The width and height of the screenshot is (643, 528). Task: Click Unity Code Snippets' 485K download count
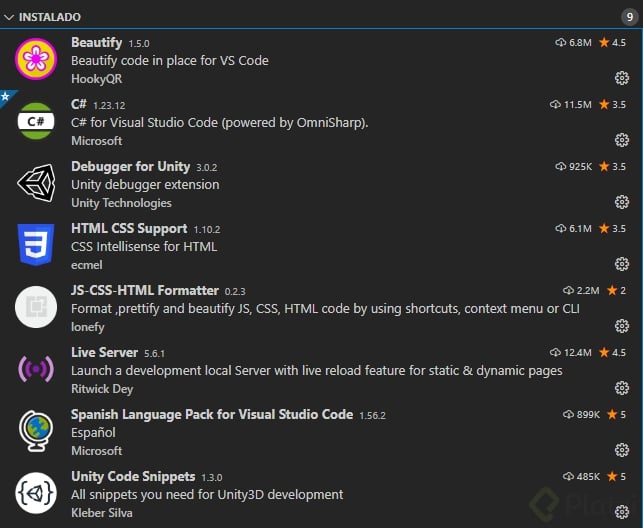click(581, 476)
